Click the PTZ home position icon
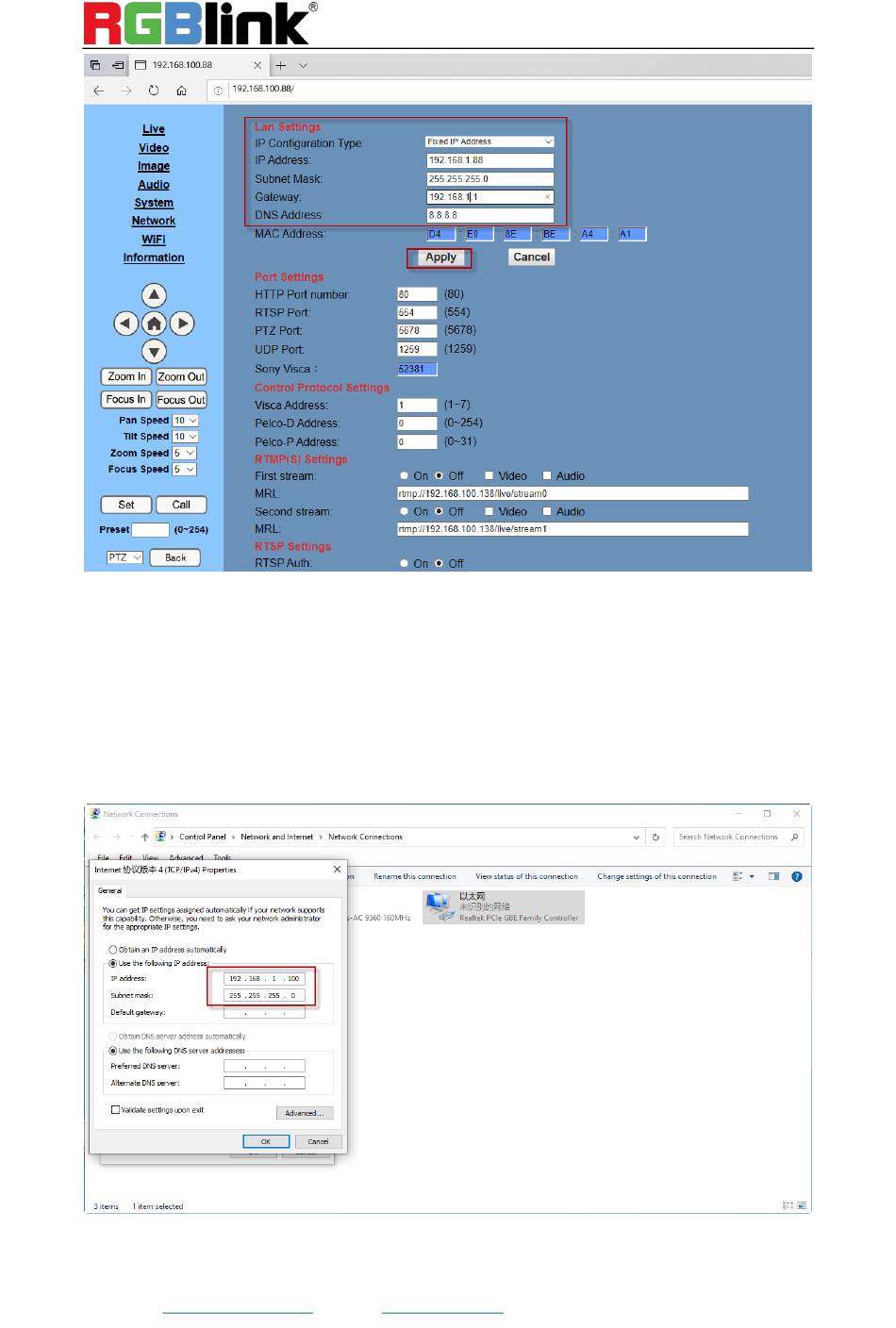 [x=154, y=324]
